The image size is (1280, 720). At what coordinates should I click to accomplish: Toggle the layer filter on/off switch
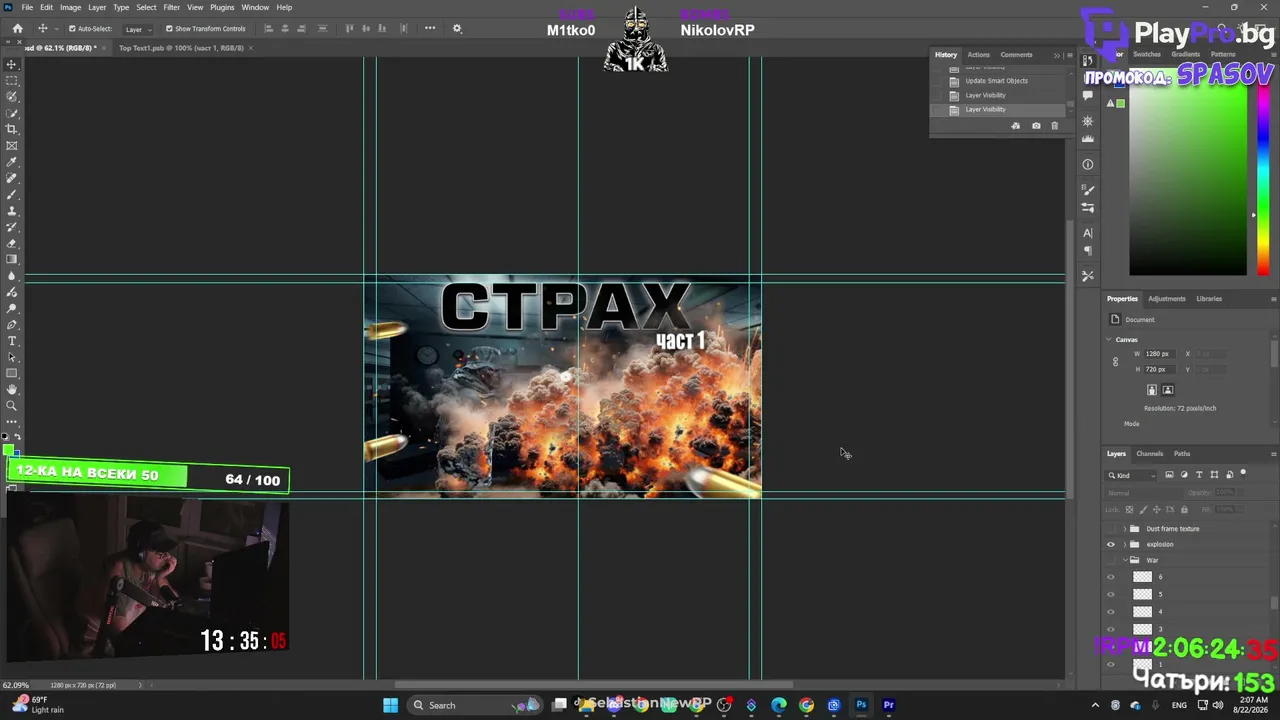point(1243,473)
